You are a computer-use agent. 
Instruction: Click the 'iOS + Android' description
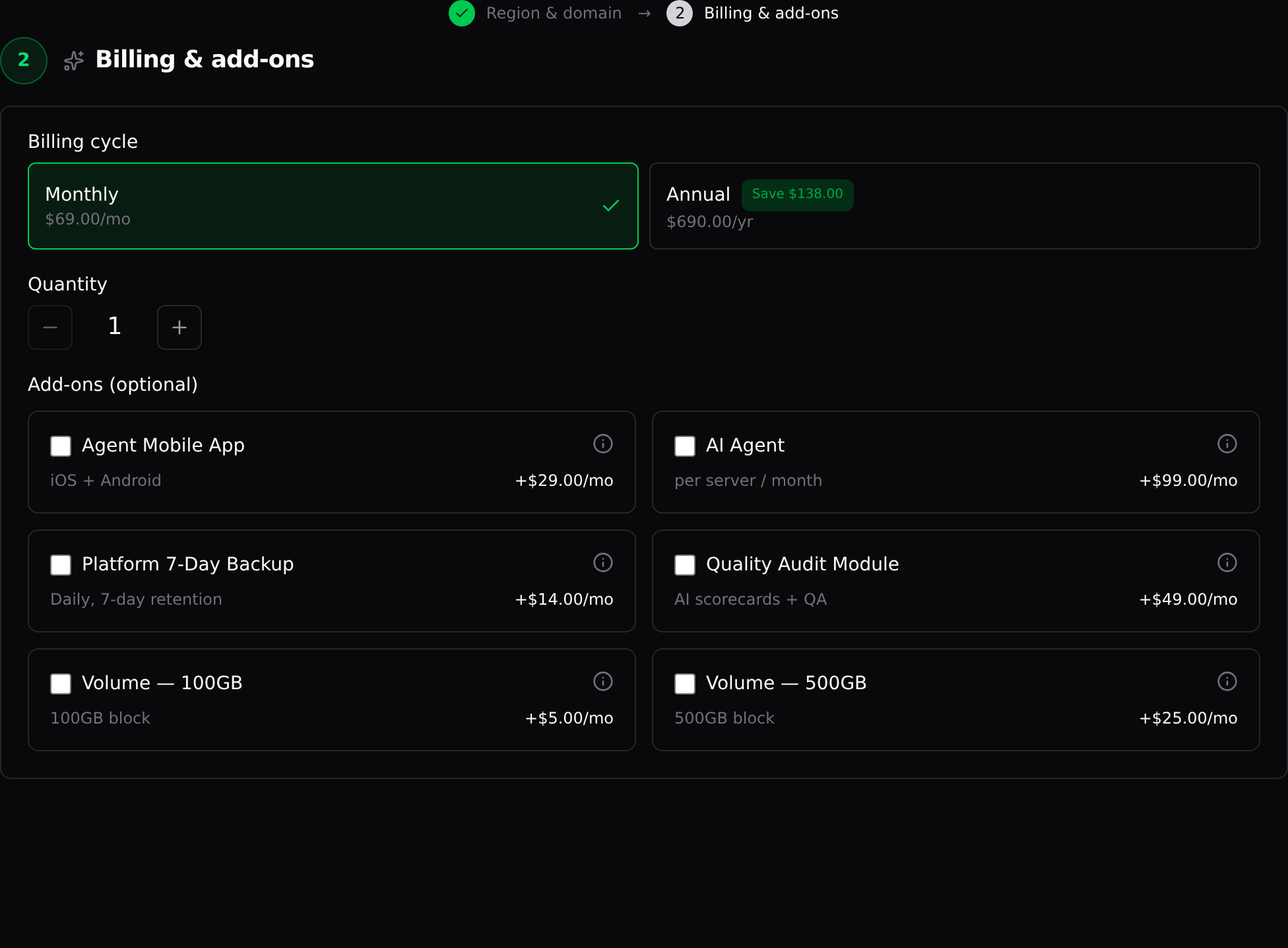click(x=106, y=481)
